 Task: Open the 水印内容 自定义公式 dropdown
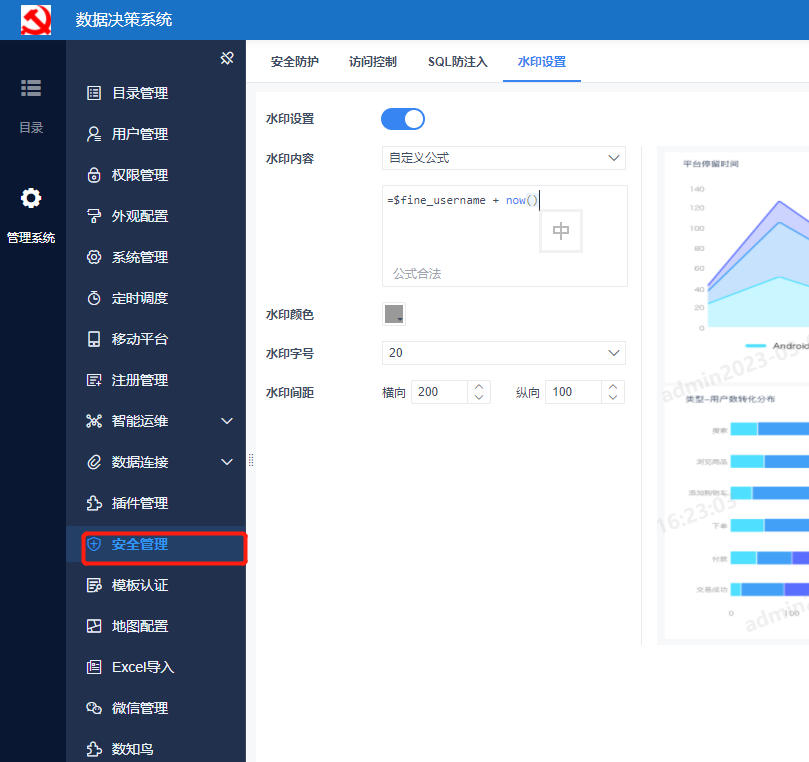504,158
